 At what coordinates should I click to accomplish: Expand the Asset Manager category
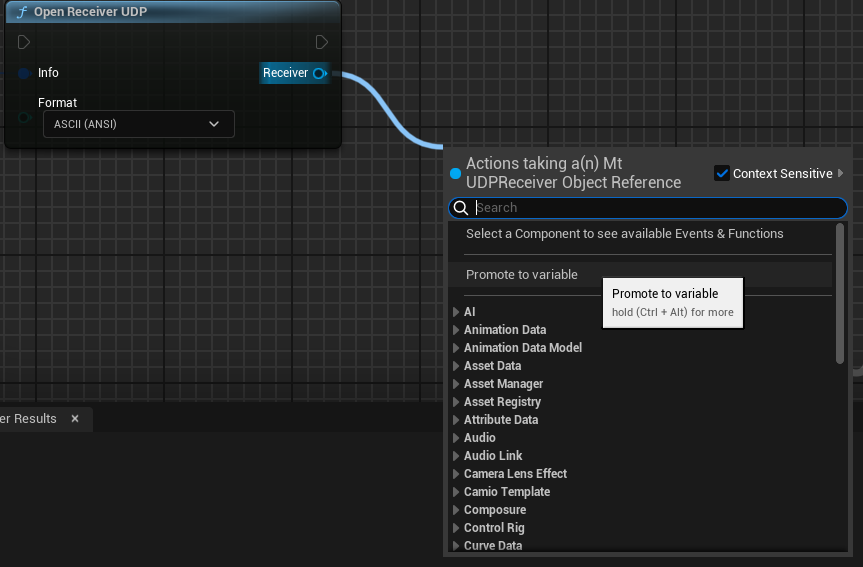[456, 384]
